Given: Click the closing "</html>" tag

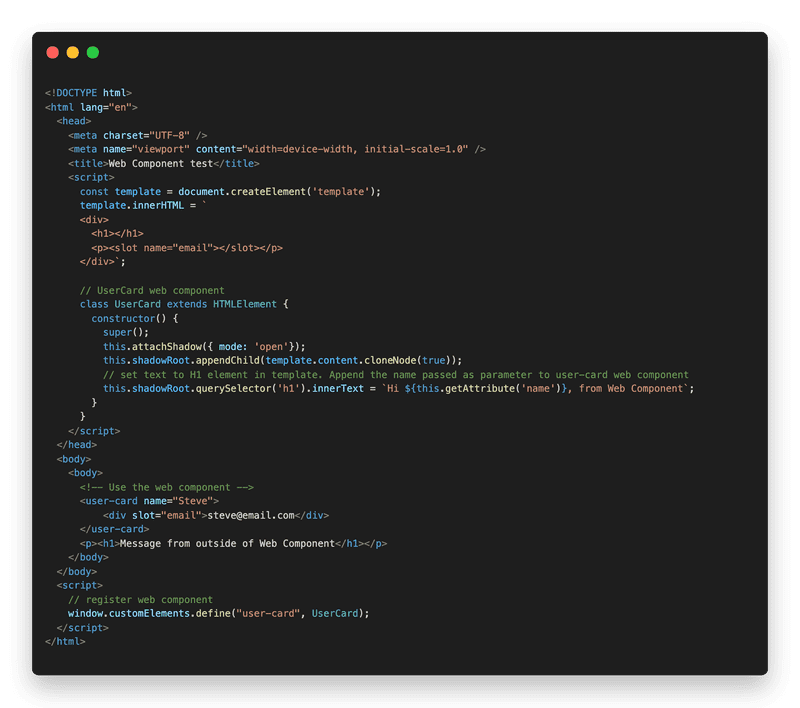Looking at the screenshot, I should click(65, 641).
